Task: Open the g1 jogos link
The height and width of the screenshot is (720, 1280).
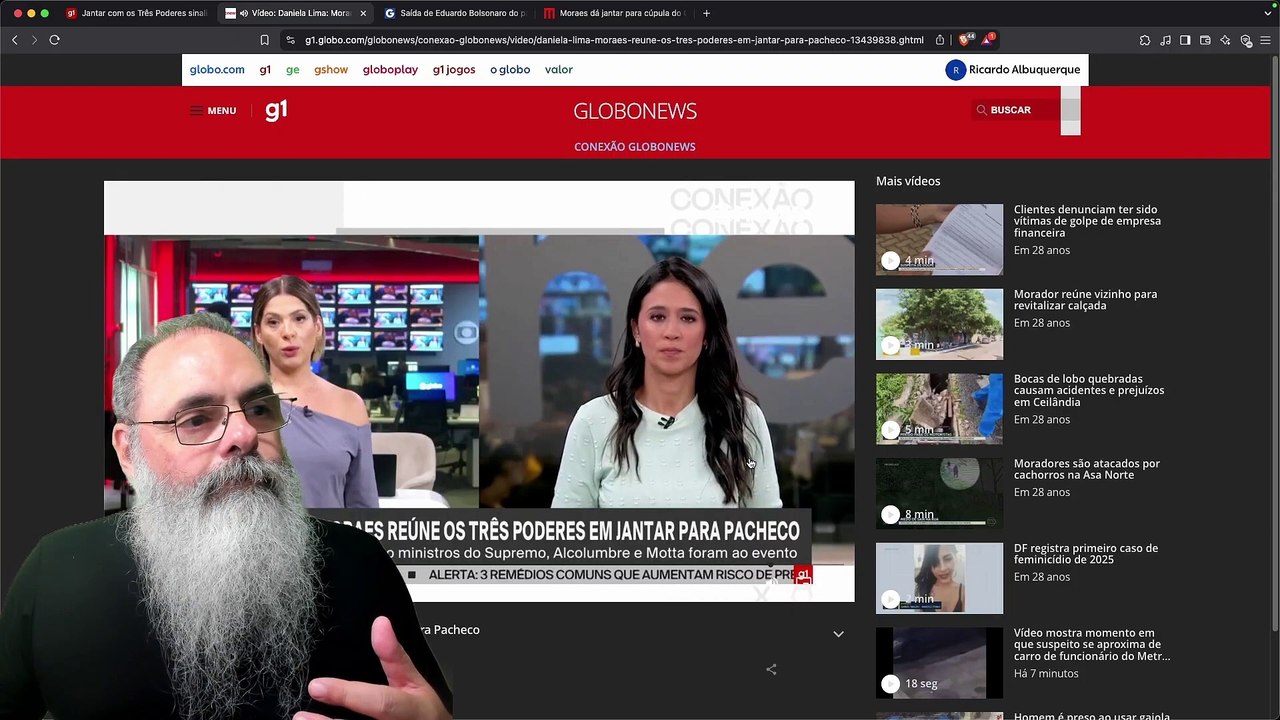Action: 454,70
